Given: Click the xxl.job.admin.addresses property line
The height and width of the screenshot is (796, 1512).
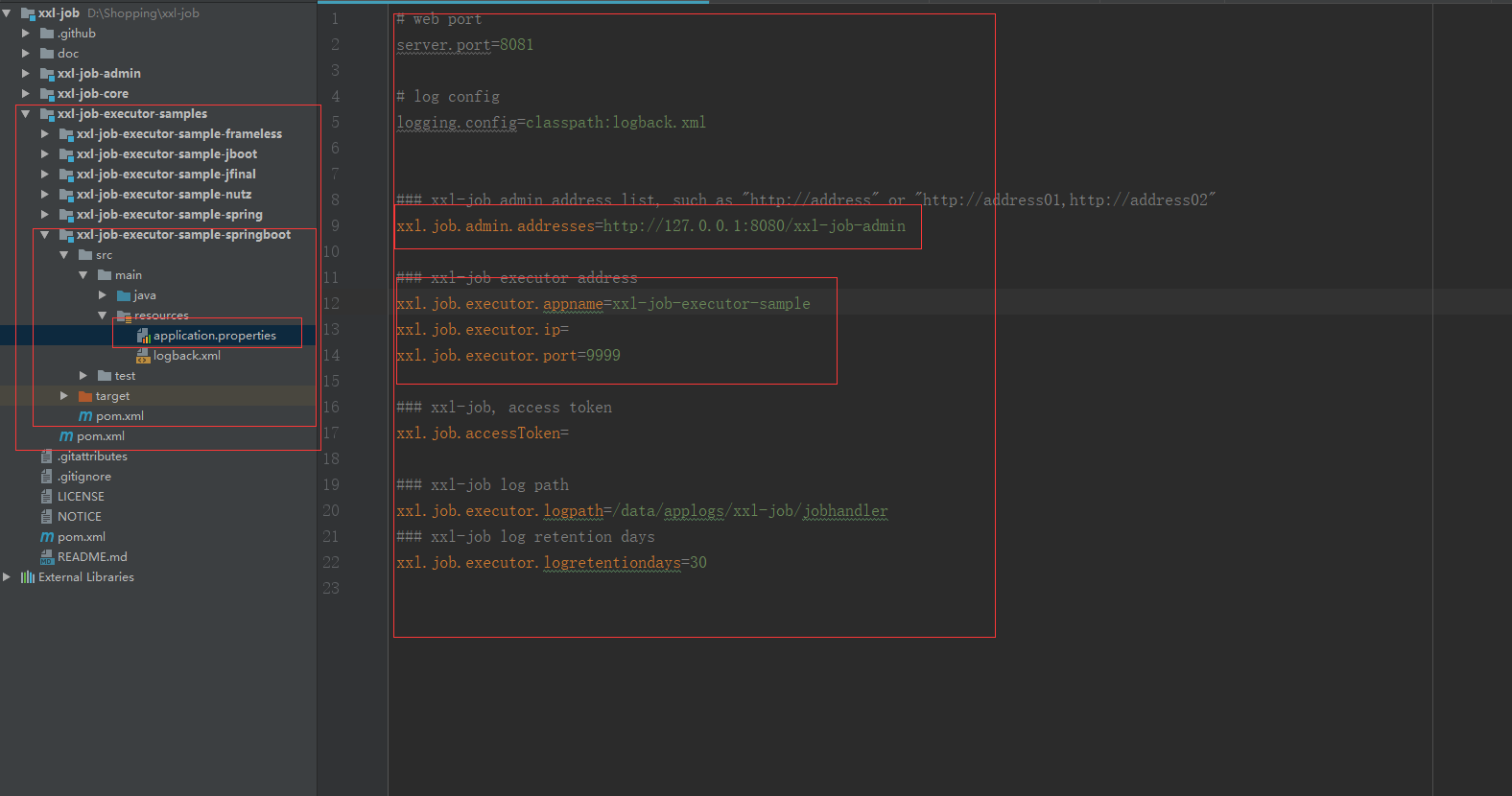Looking at the screenshot, I should (650, 226).
